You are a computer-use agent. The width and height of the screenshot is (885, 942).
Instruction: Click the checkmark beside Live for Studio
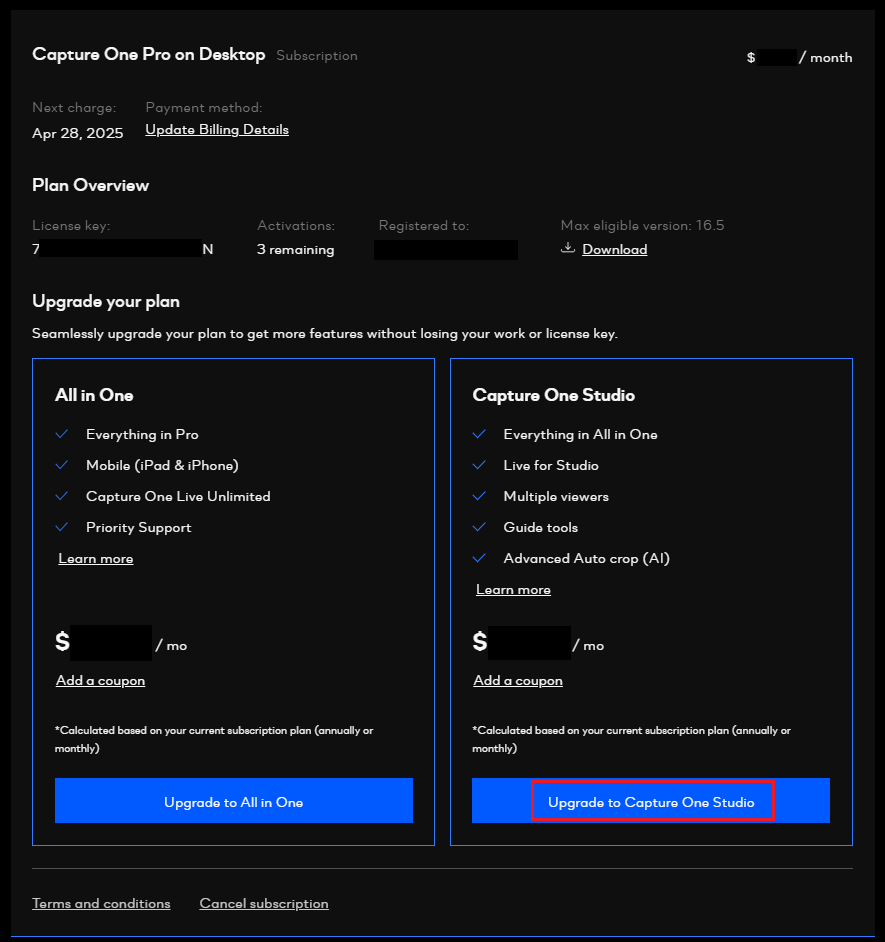[479, 465]
